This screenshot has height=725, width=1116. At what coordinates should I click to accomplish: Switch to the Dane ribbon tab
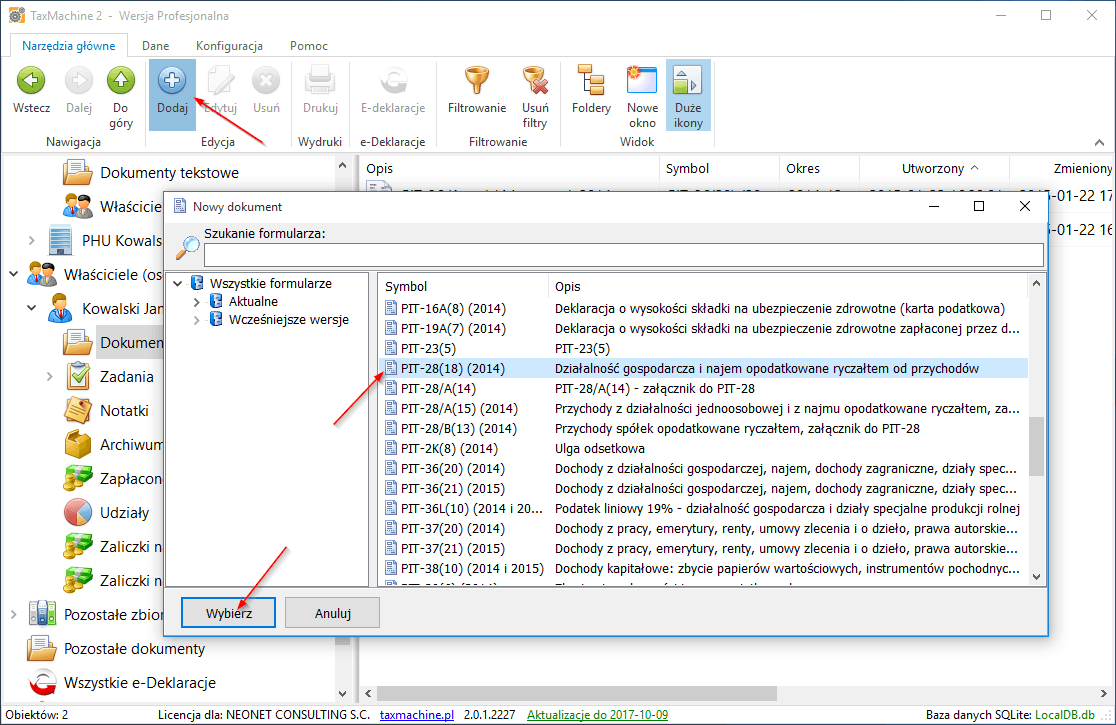(x=155, y=46)
